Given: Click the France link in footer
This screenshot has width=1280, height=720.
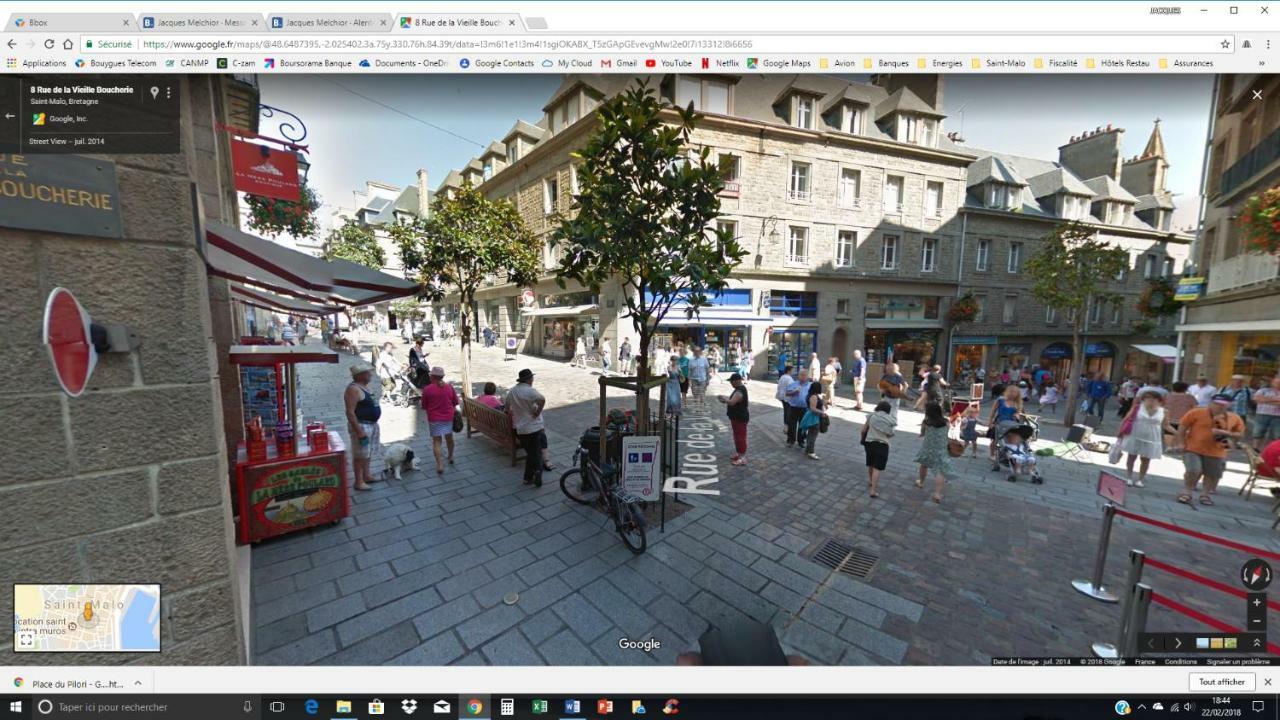Looking at the screenshot, I should (x=1145, y=662).
